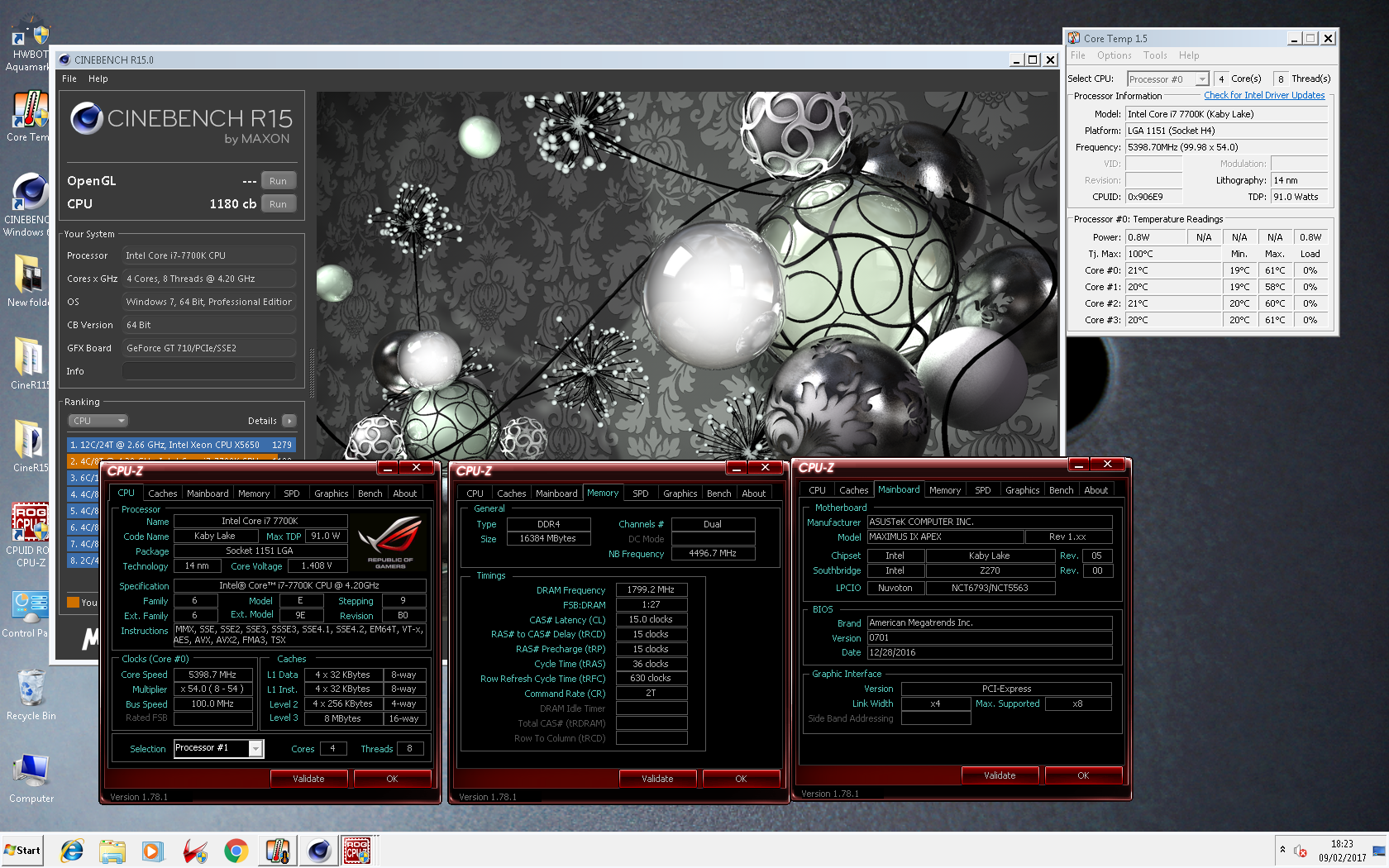Click Validate in the Memory CPU-Z window
Screen dimensions: 1389x868
pyautogui.click(x=657, y=779)
